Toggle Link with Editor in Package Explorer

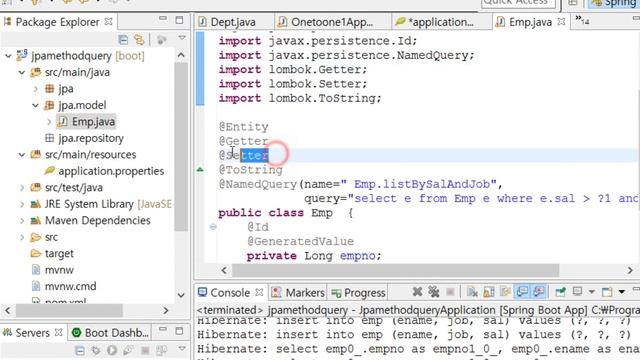(x=139, y=40)
